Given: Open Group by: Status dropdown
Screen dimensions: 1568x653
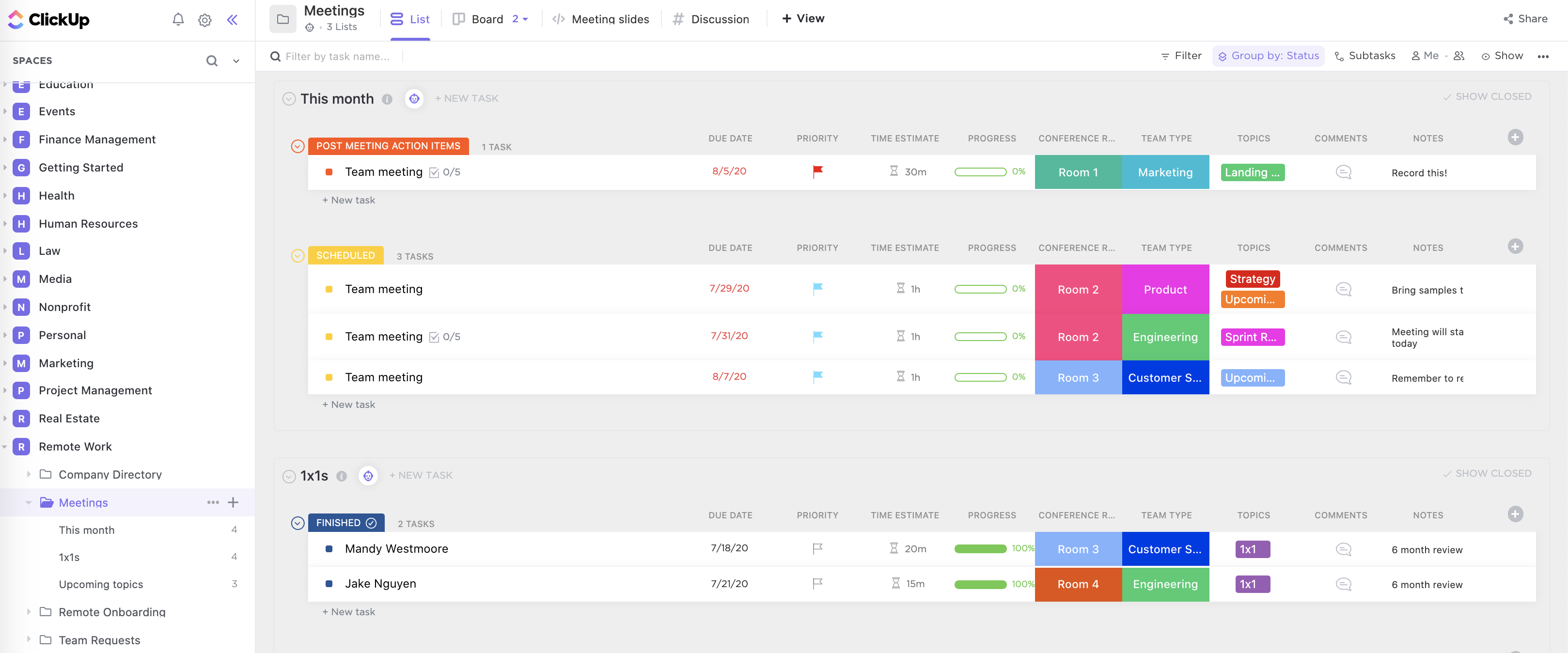Looking at the screenshot, I should tap(1268, 56).
